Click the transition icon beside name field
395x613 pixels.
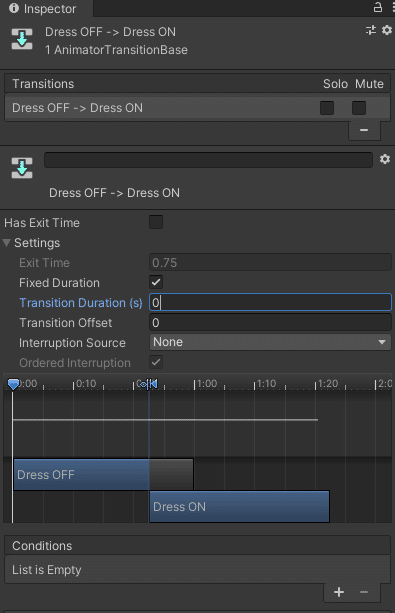tap(22, 168)
